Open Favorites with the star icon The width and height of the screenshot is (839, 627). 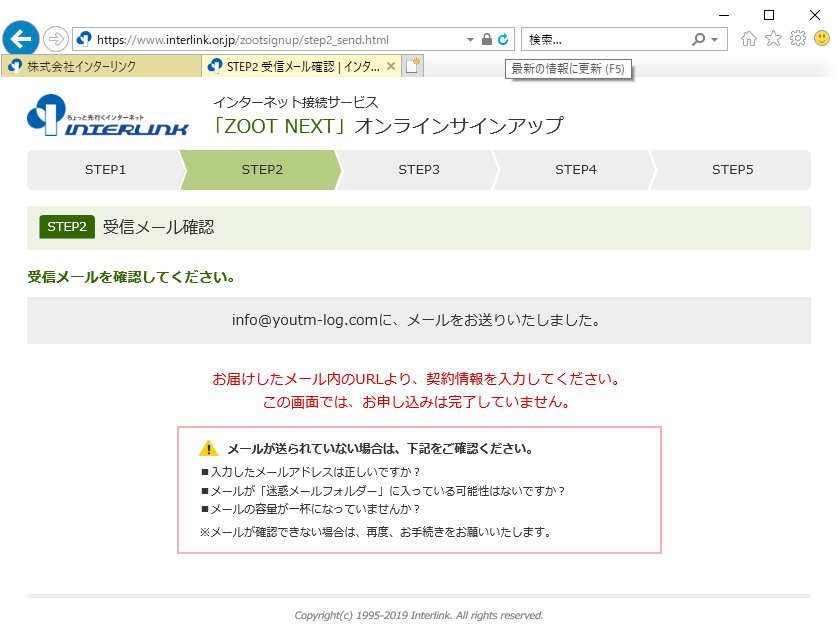(773, 39)
